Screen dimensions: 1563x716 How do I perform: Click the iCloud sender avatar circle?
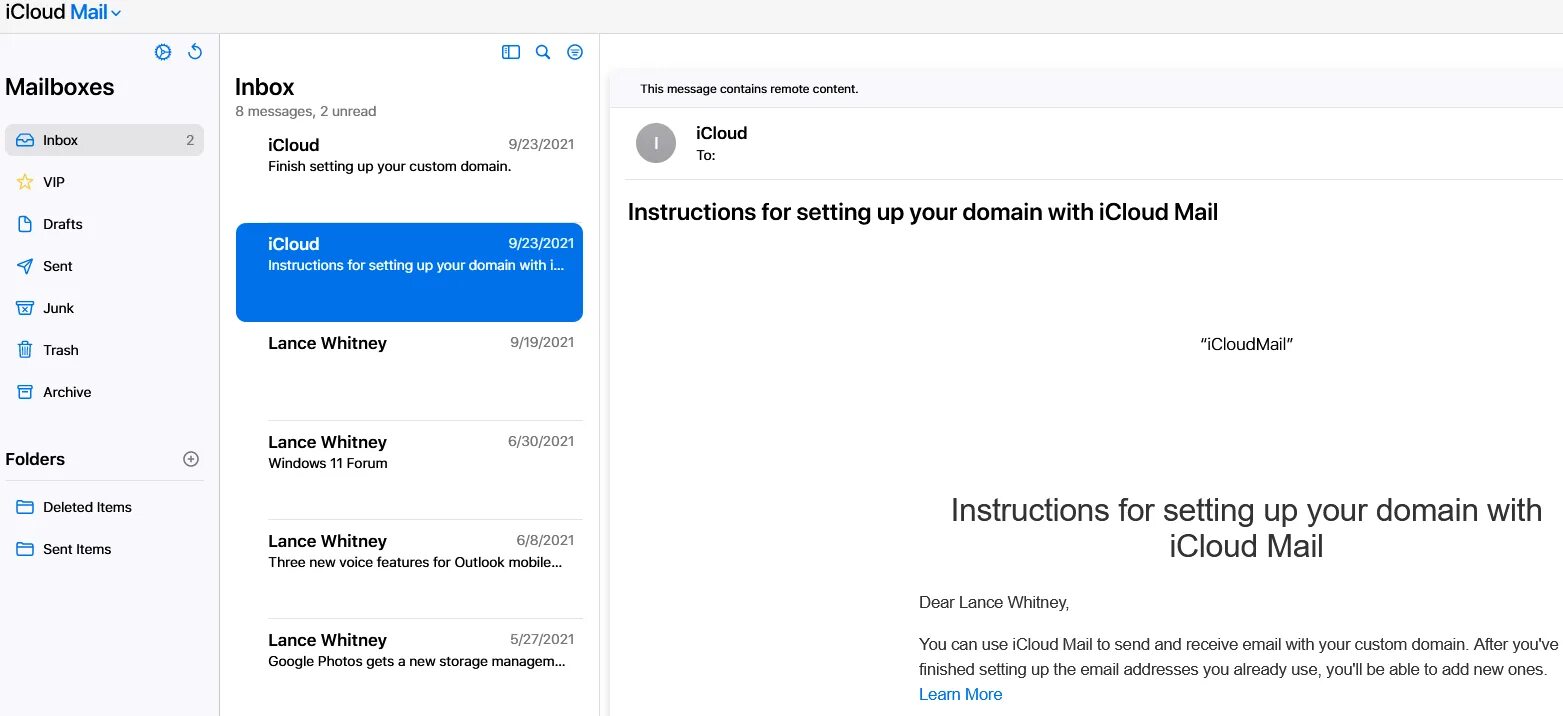pyautogui.click(x=656, y=143)
